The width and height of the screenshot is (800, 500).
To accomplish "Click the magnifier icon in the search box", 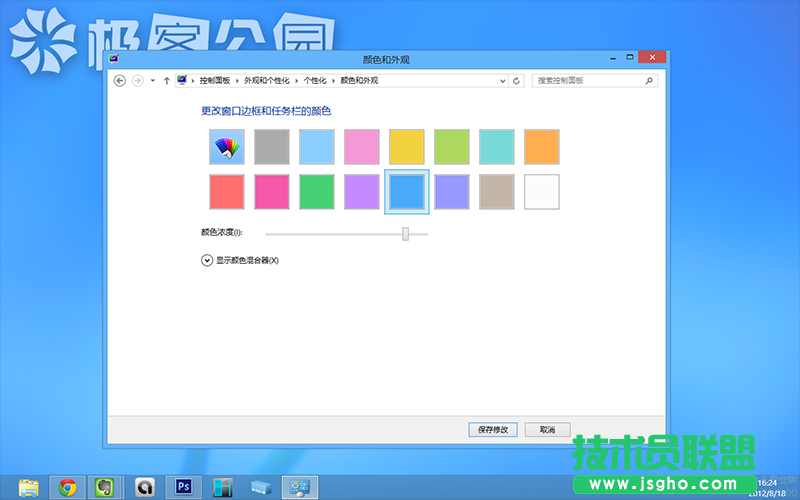I will [x=649, y=81].
